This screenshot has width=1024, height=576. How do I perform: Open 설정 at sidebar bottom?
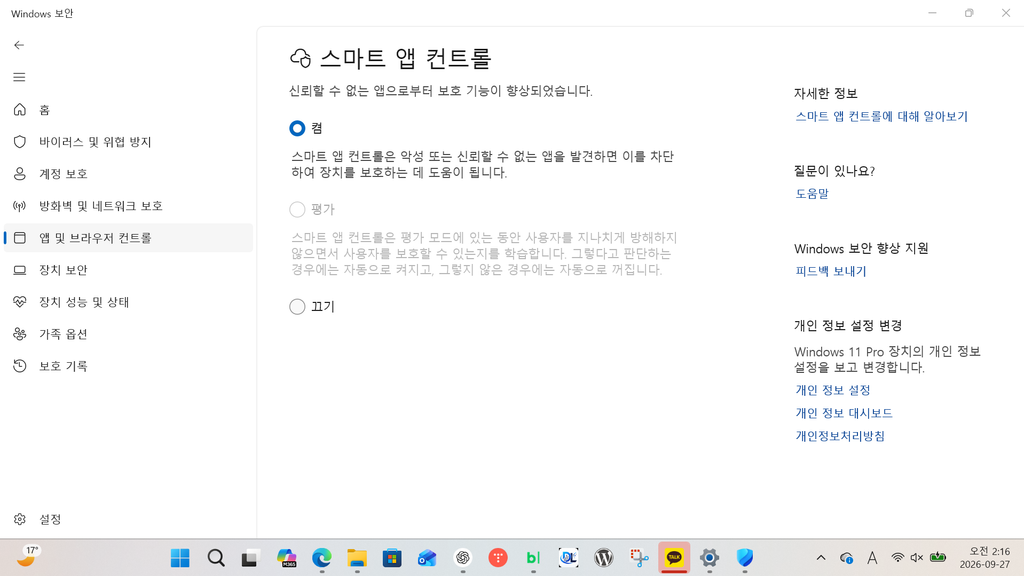(128, 519)
